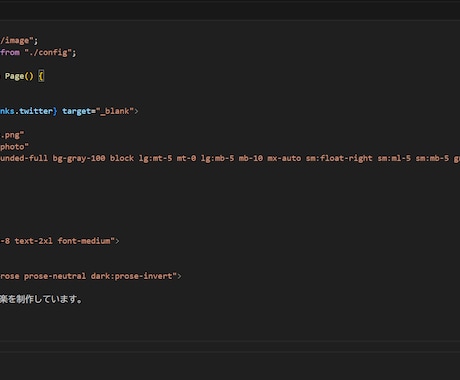Click the sm:float-right class name
The image size is (460, 380).
coord(339,158)
